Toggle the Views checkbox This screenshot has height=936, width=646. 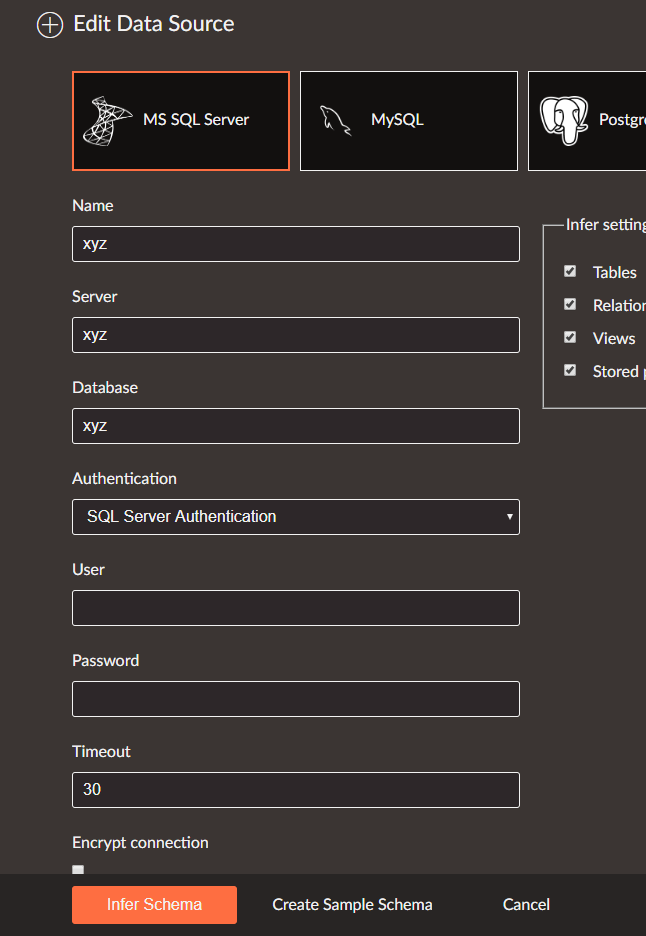point(570,337)
